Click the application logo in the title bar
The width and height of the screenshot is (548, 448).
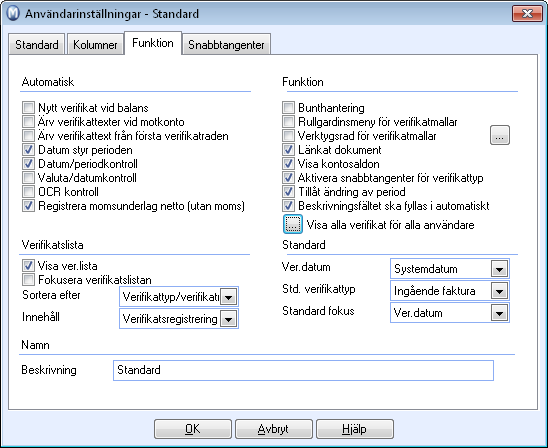pyautogui.click(x=13, y=14)
